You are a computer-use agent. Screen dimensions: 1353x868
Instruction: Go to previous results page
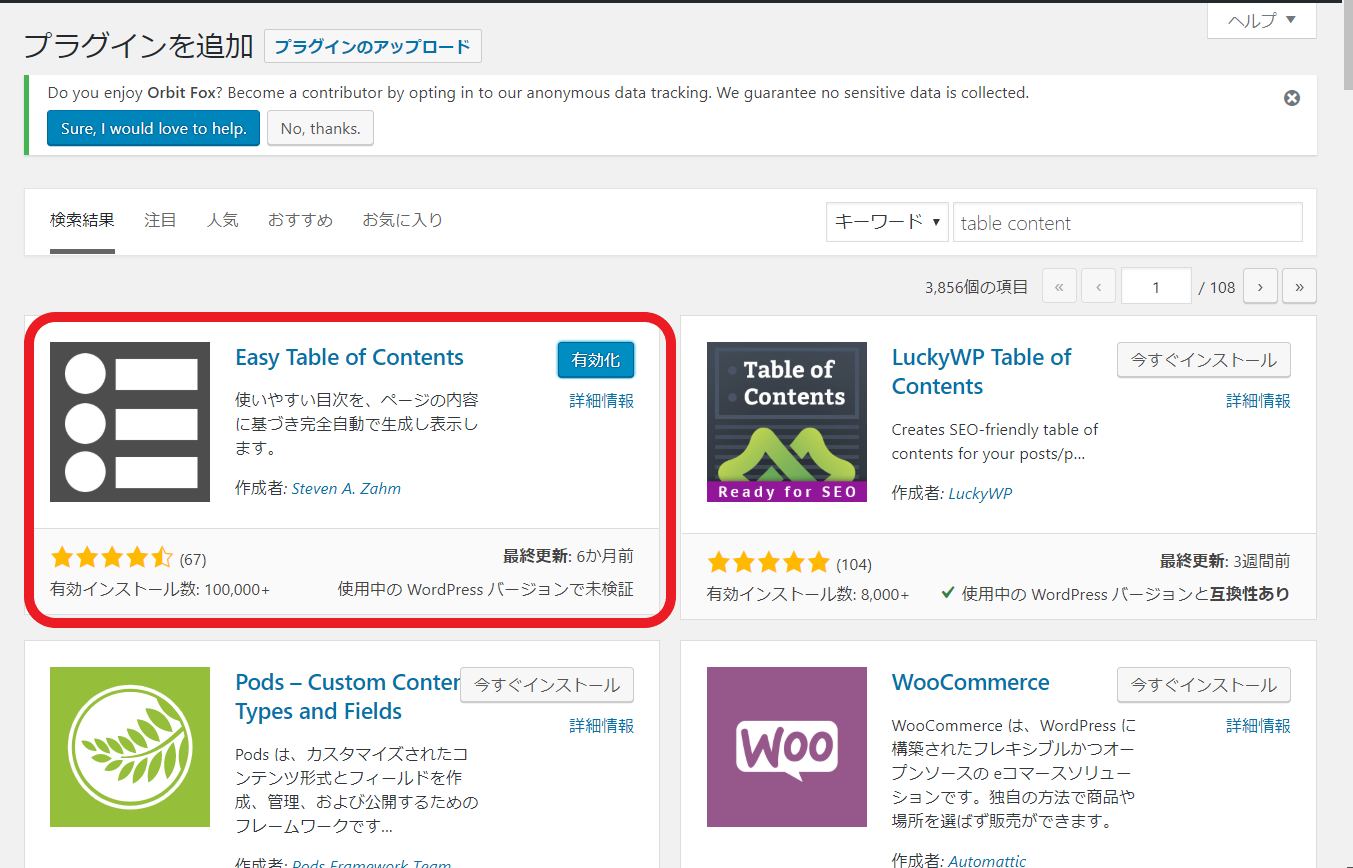click(1098, 286)
